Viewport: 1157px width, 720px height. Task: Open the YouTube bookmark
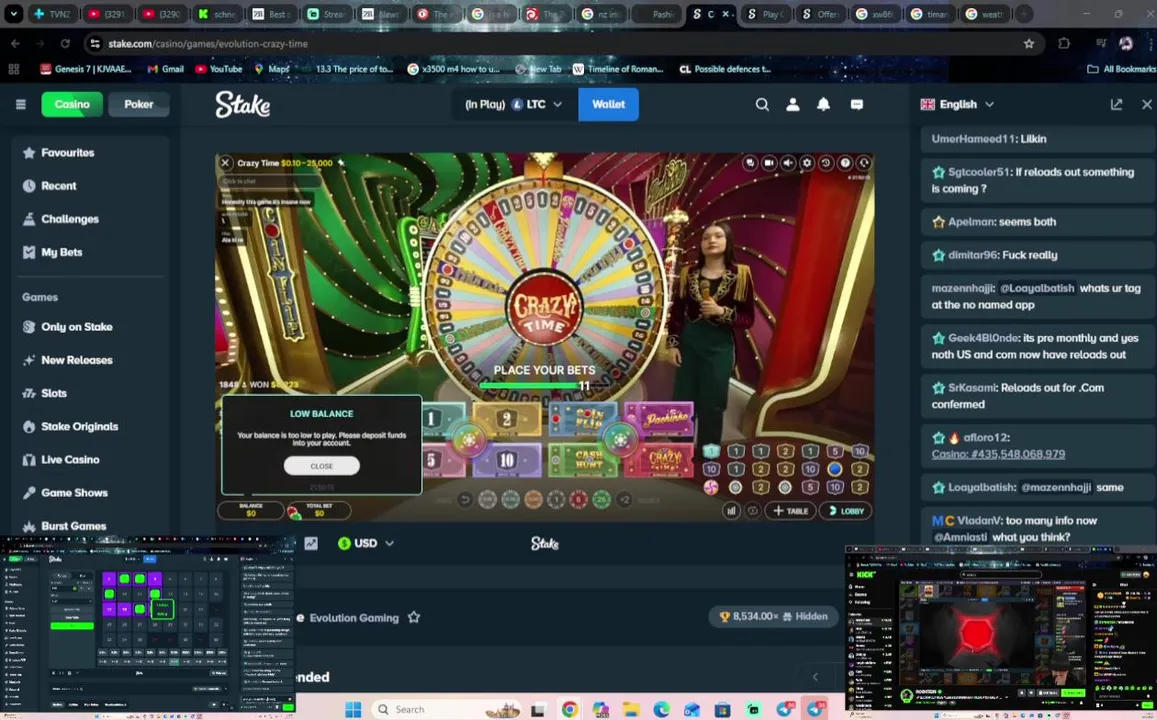218,69
